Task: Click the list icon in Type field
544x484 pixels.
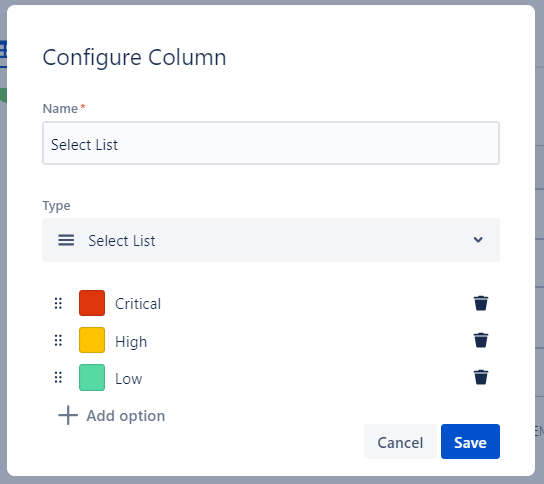Action: pos(66,240)
